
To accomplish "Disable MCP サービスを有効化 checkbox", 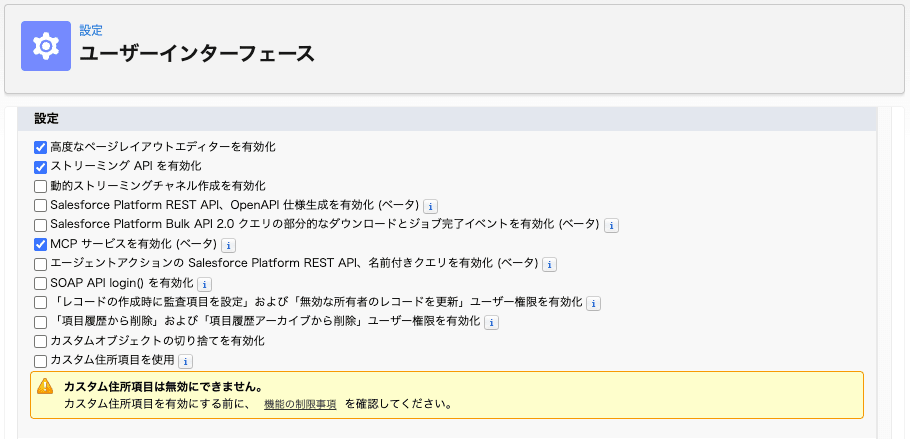I will pos(40,244).
